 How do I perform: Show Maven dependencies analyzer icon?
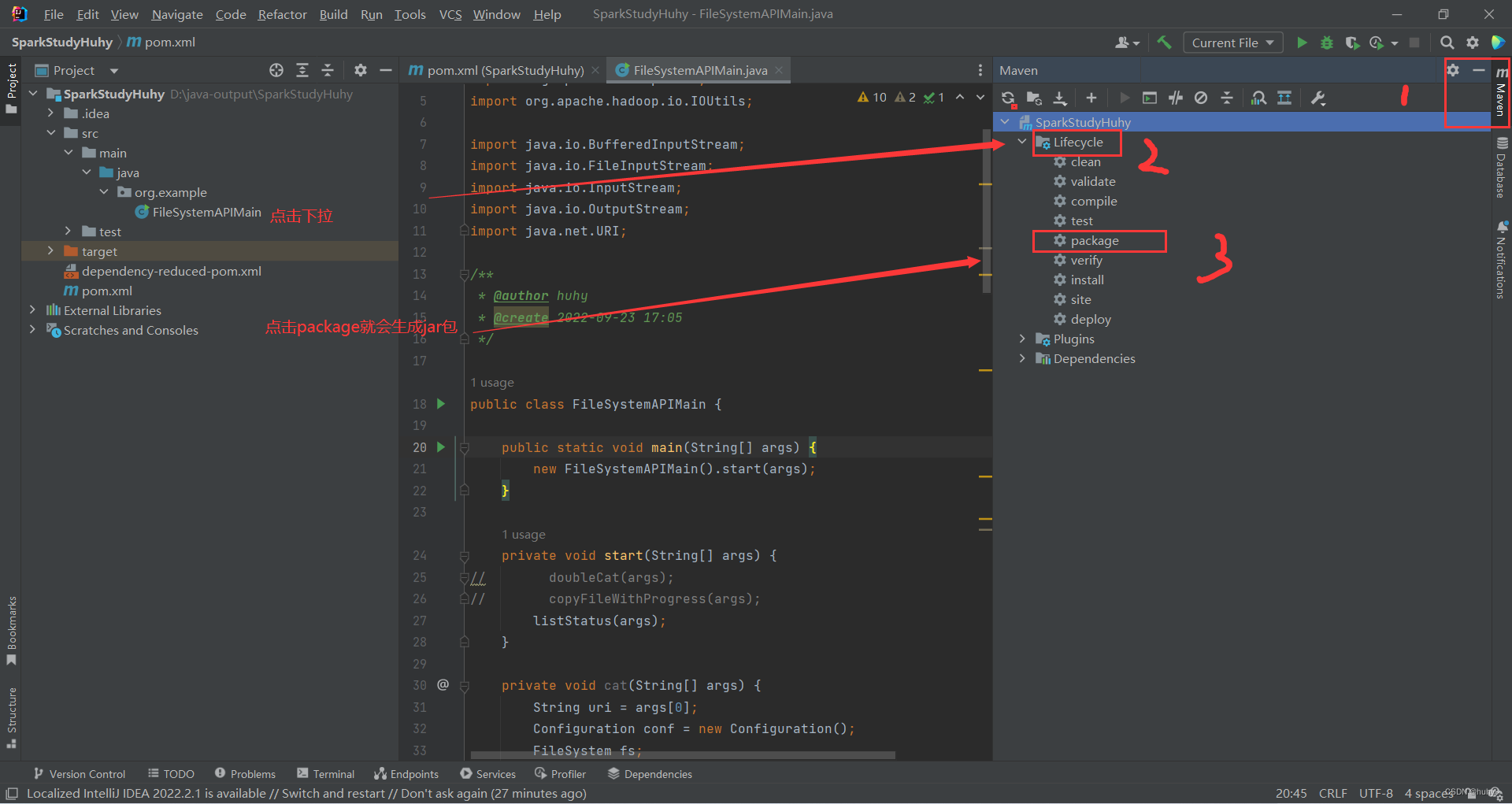[1258, 98]
